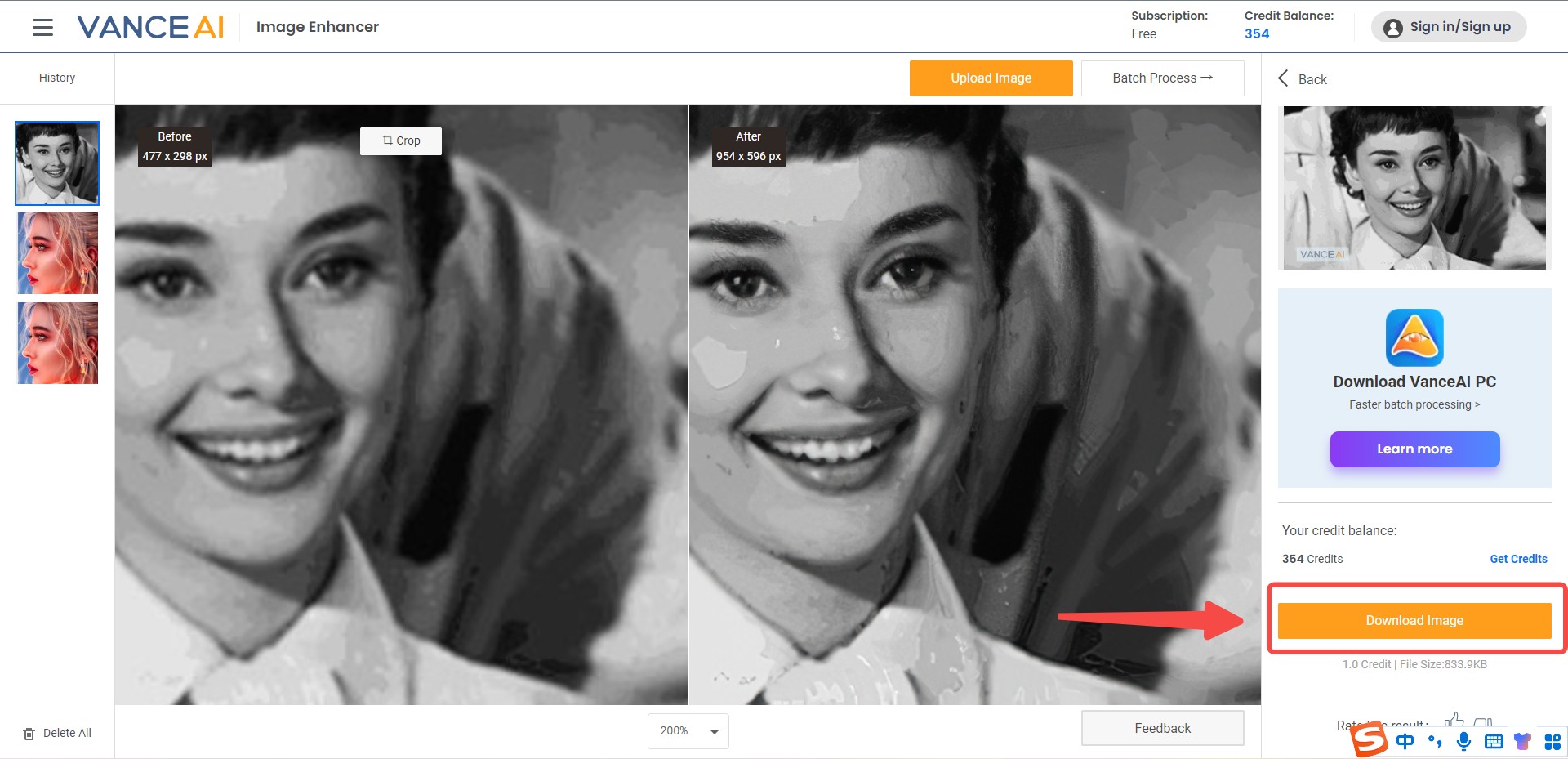
Task: Click the Back arrow icon
Action: click(x=1283, y=78)
